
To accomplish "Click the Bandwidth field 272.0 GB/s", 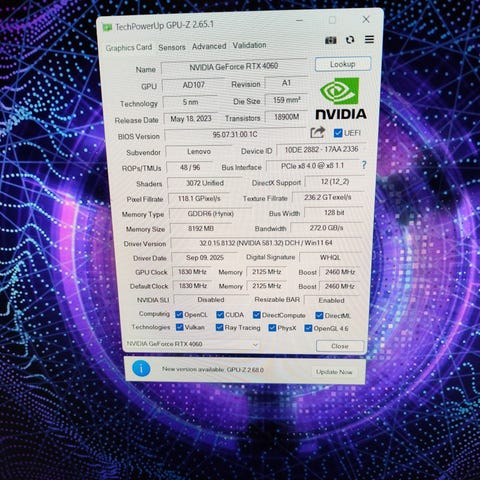I will pos(326,228).
